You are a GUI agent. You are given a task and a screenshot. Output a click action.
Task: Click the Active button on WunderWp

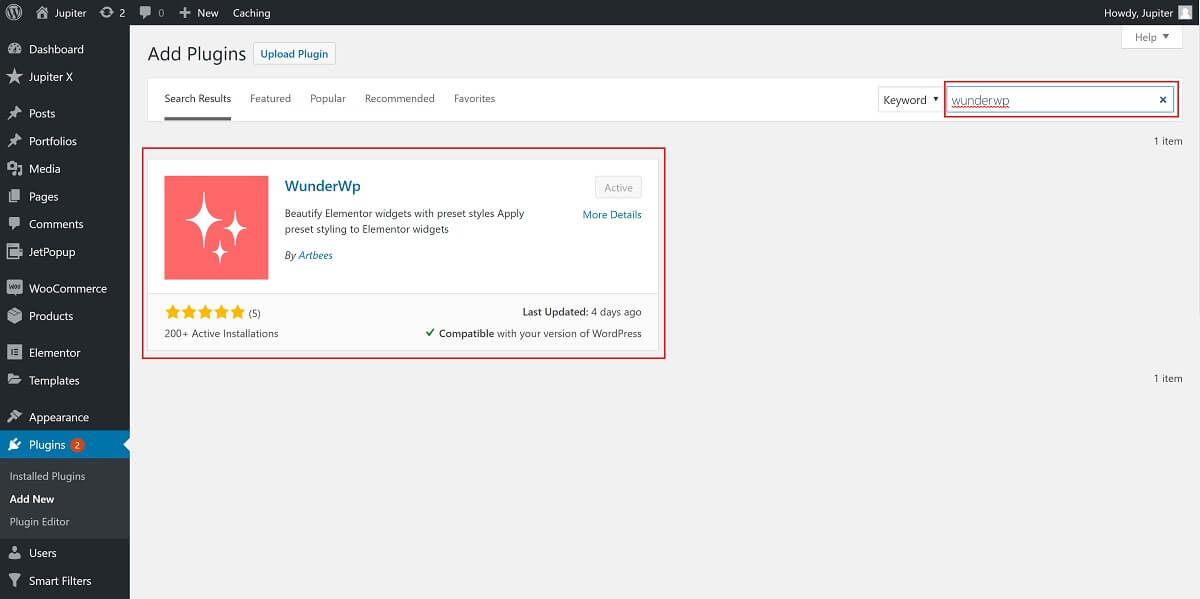pos(618,188)
